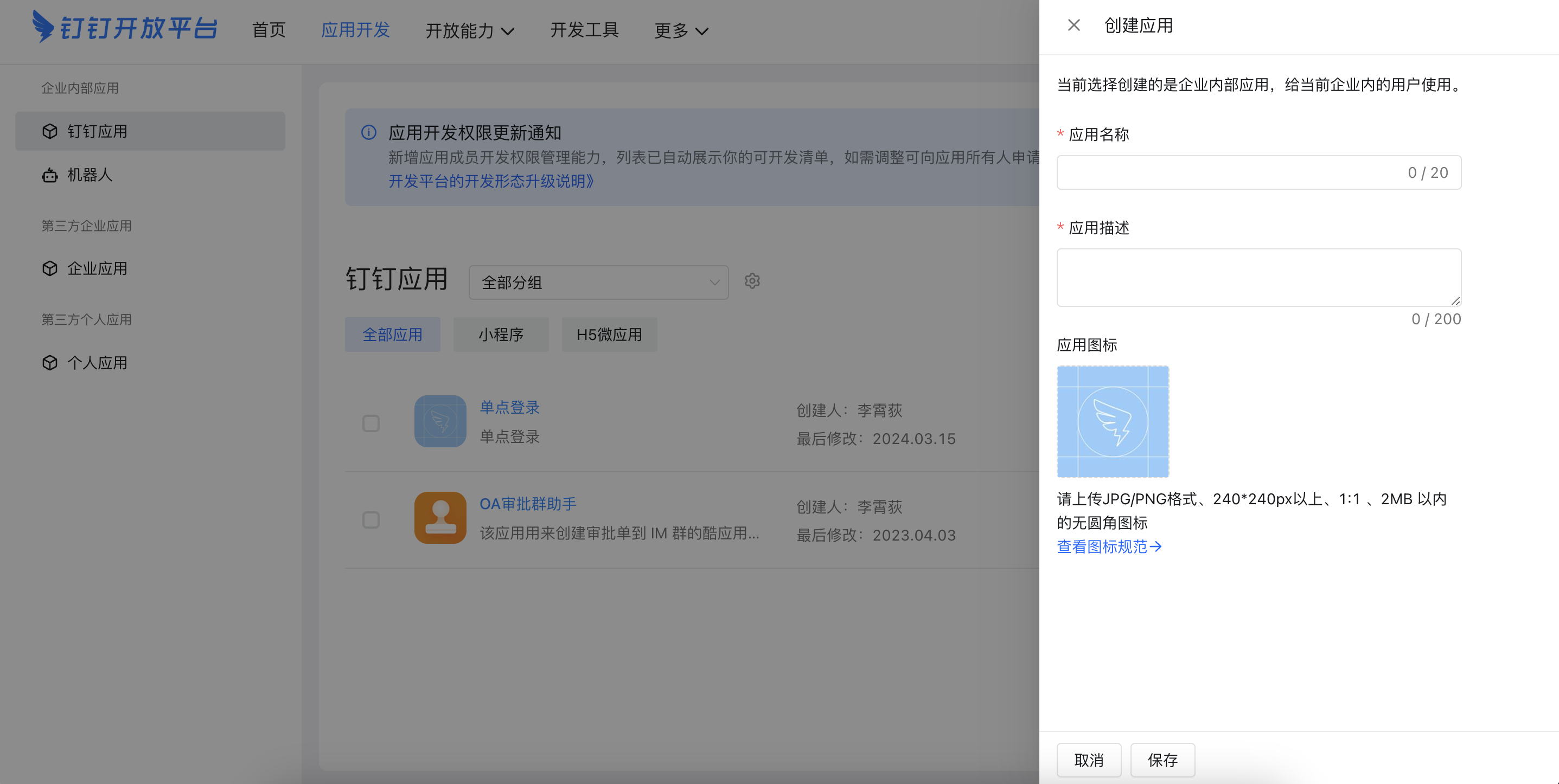The width and height of the screenshot is (1559, 784).
Task: Open the 查看图标规范 link
Action: coord(1109,547)
